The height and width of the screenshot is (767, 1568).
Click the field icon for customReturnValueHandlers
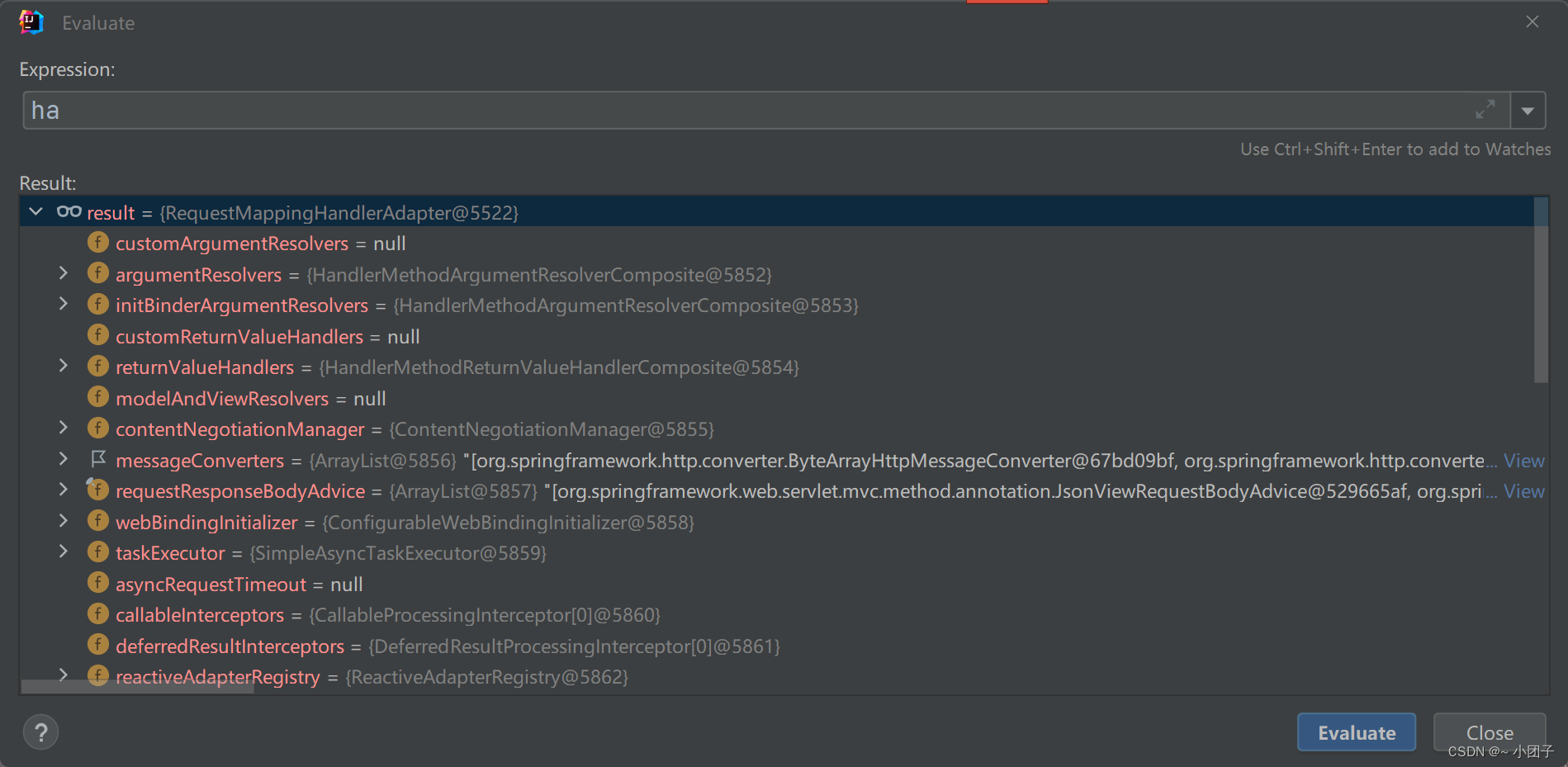click(x=98, y=335)
